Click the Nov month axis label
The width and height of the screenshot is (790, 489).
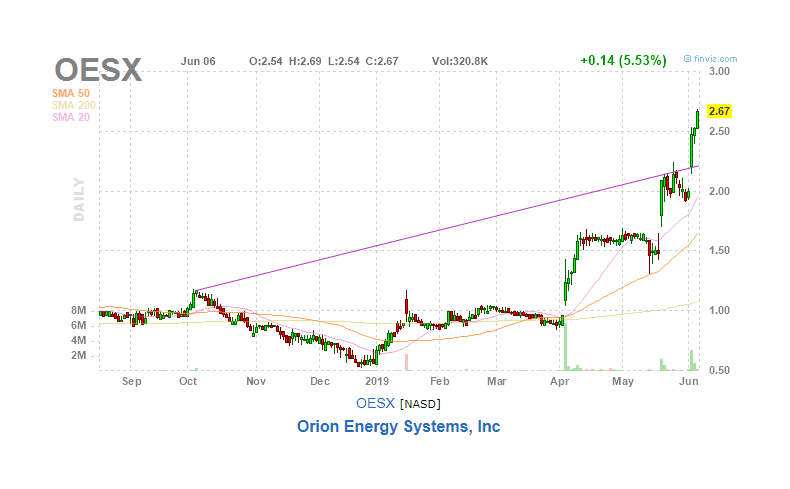(x=256, y=381)
